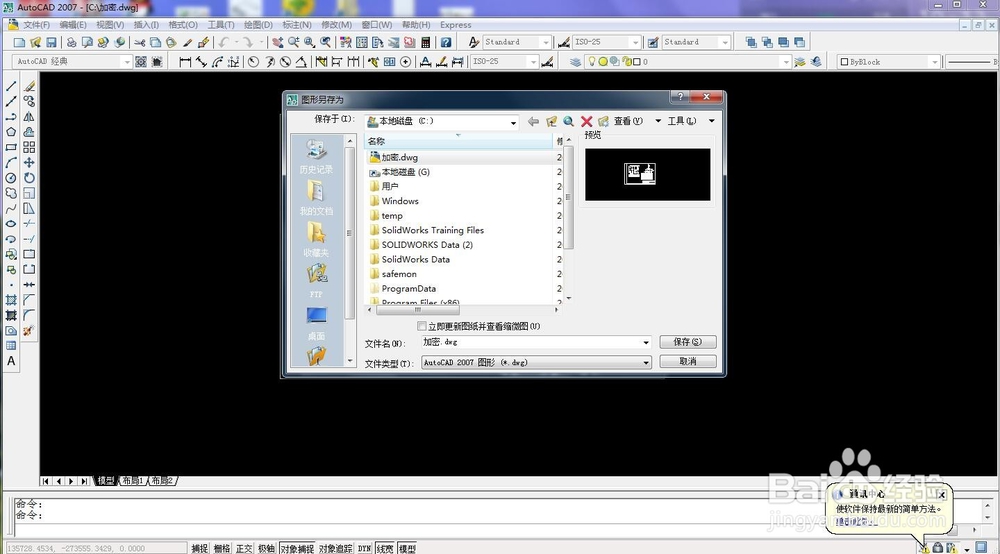Viewport: 1000px width, 554px height.
Task: Select the Rotate modify tool
Action: [x=29, y=178]
